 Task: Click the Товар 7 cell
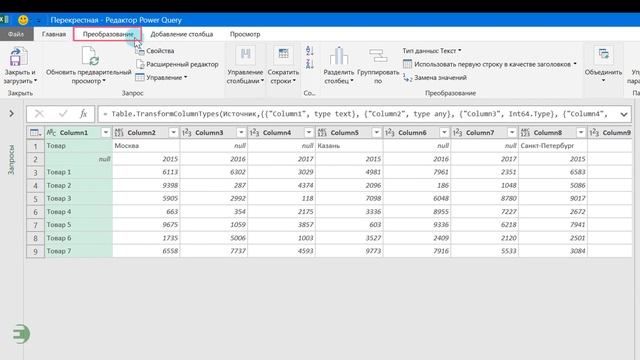coord(78,251)
